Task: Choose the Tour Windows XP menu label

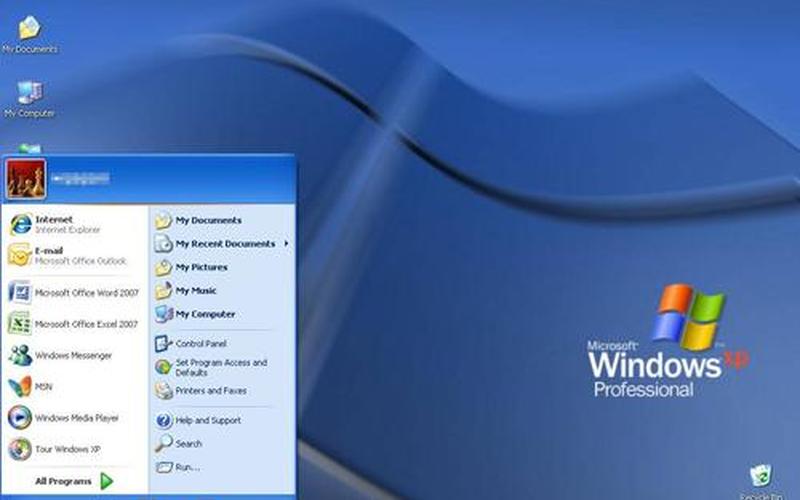Action: 67,449
